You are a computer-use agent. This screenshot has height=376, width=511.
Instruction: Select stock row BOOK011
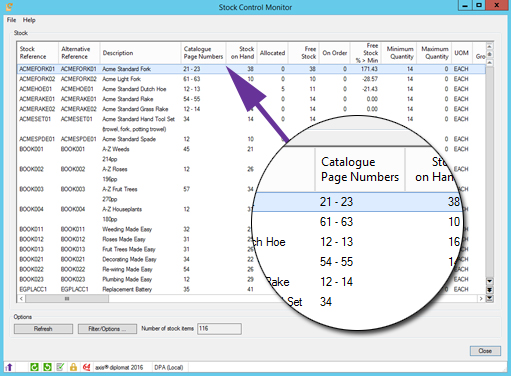251,229
